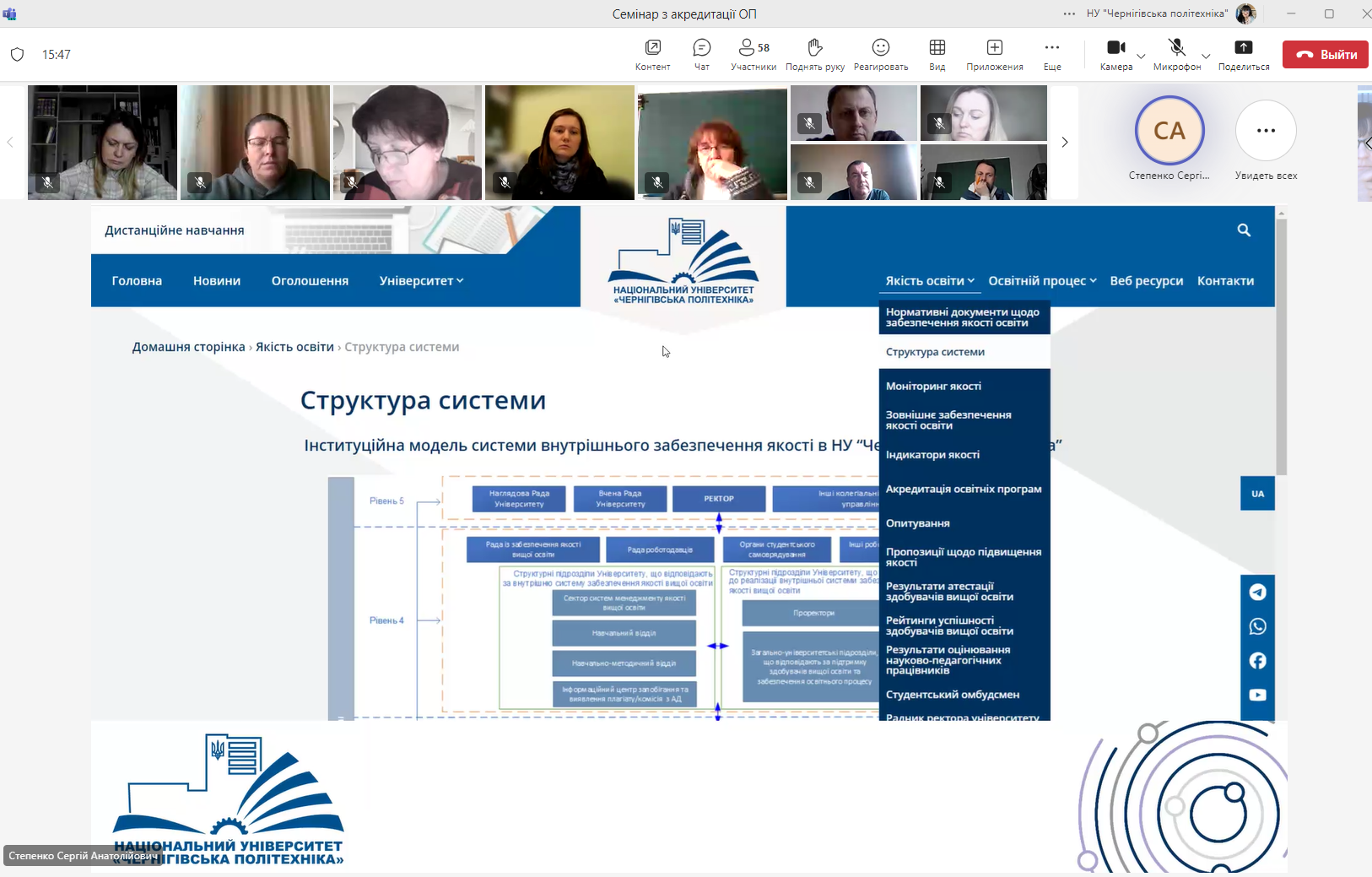Image resolution: width=1372 pixels, height=877 pixels.
Task: Click the red Leave (Выйти) button
Action: pos(1325,55)
